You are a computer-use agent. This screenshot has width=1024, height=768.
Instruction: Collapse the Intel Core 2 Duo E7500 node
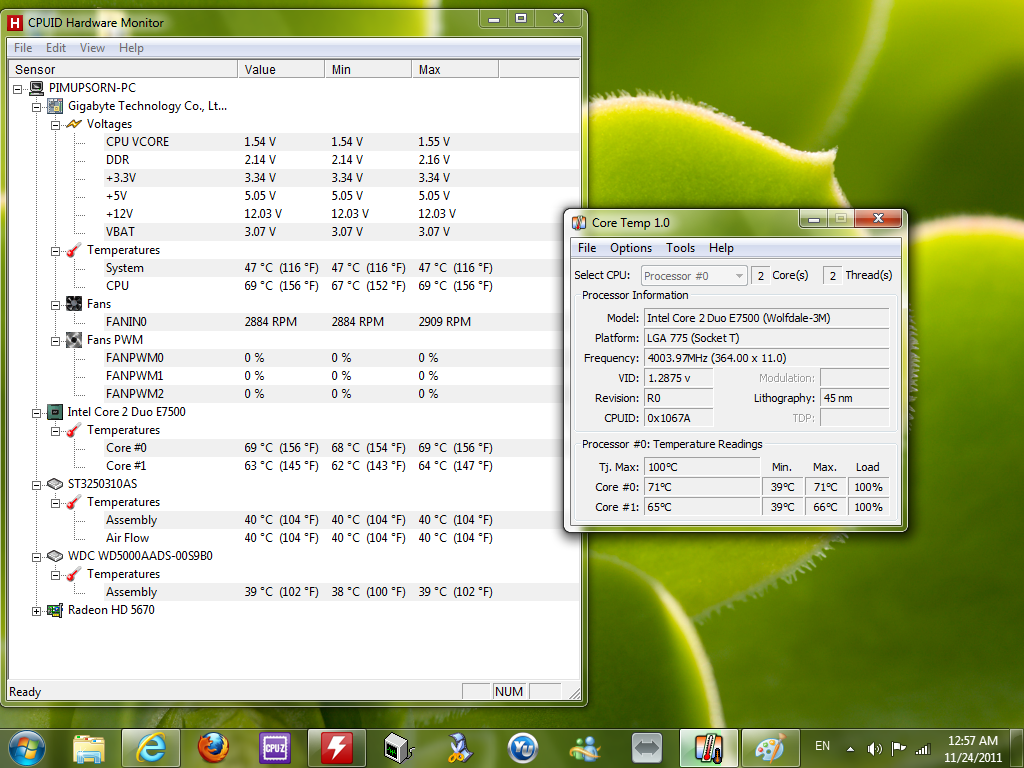(37, 412)
